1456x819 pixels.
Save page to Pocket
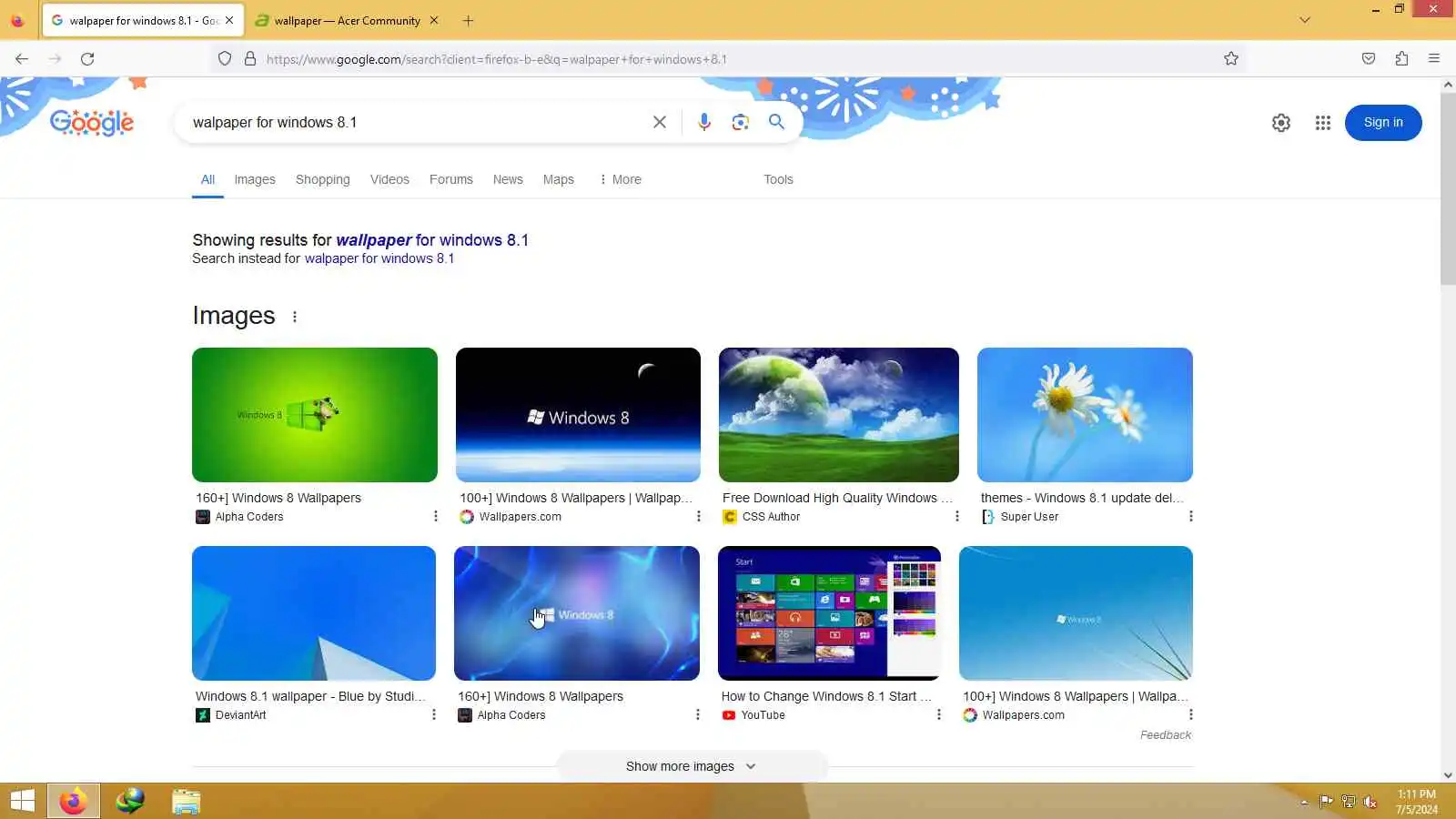click(x=1369, y=59)
